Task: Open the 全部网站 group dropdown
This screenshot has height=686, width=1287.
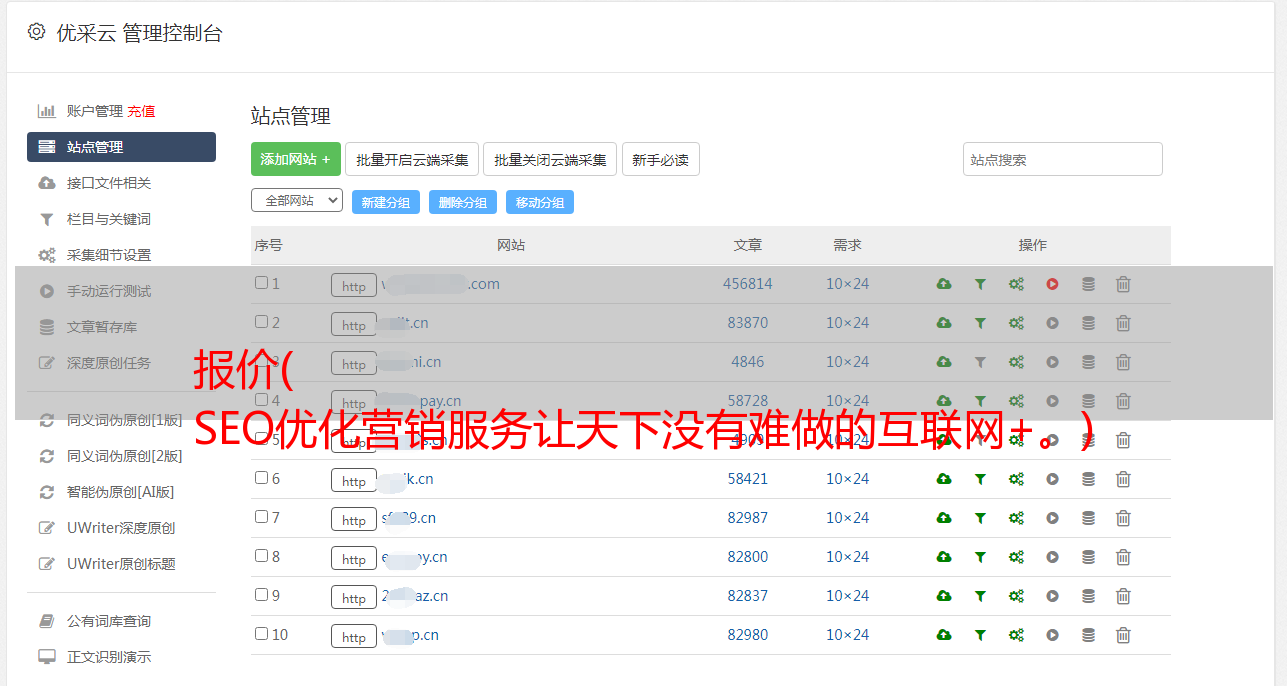Action: [297, 201]
